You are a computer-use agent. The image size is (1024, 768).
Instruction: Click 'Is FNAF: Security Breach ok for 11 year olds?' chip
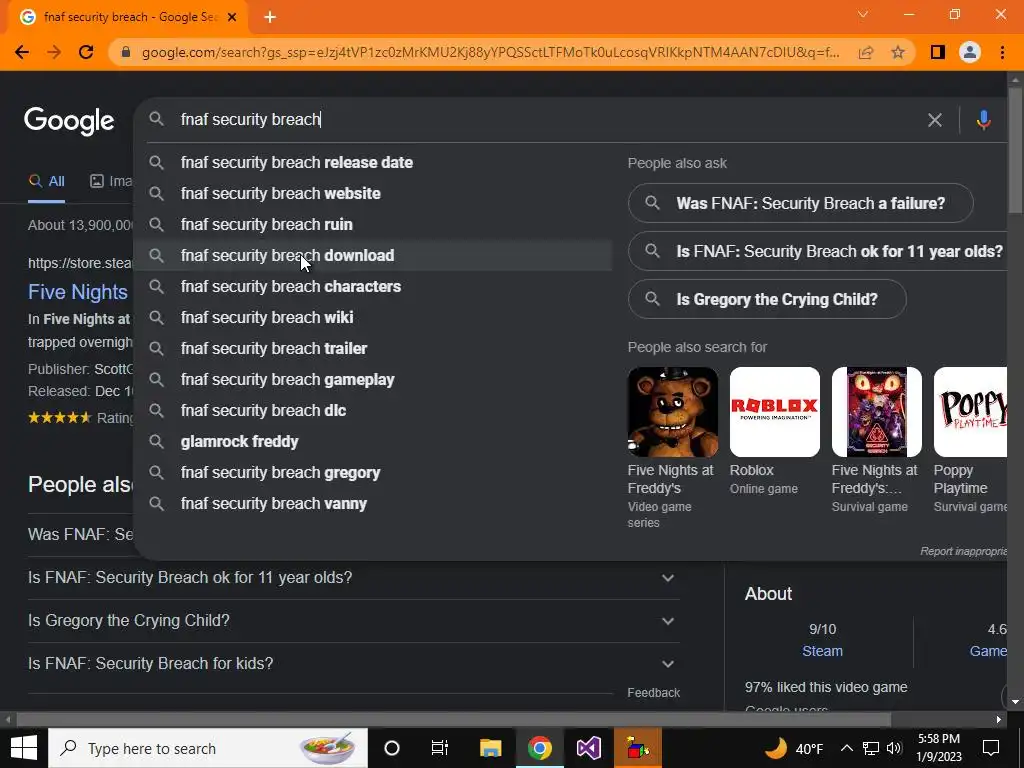point(819,251)
